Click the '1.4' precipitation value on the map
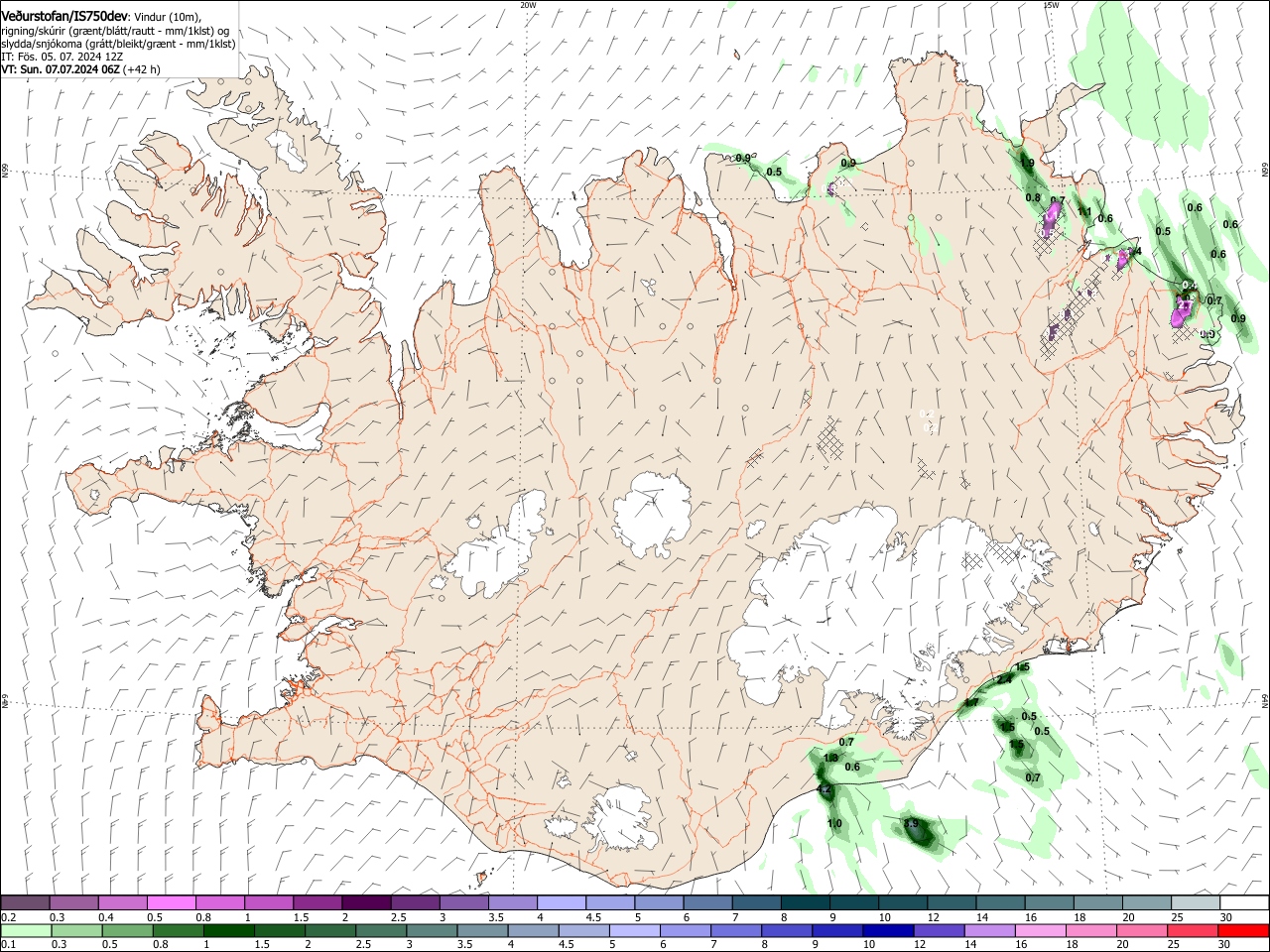The width and height of the screenshot is (1270, 952). point(1136,252)
